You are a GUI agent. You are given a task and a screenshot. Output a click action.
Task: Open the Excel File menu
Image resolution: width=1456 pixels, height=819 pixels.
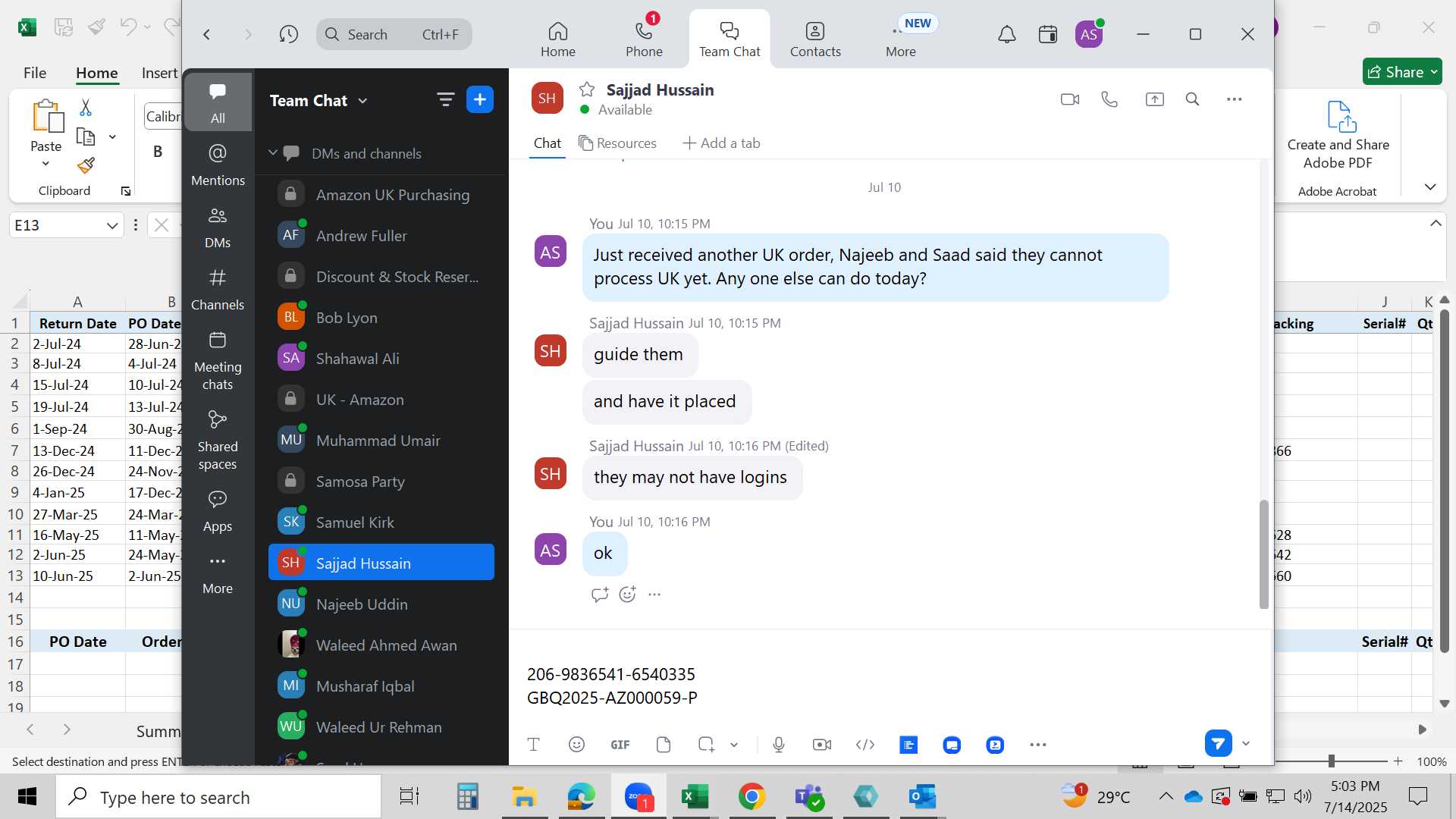(35, 73)
